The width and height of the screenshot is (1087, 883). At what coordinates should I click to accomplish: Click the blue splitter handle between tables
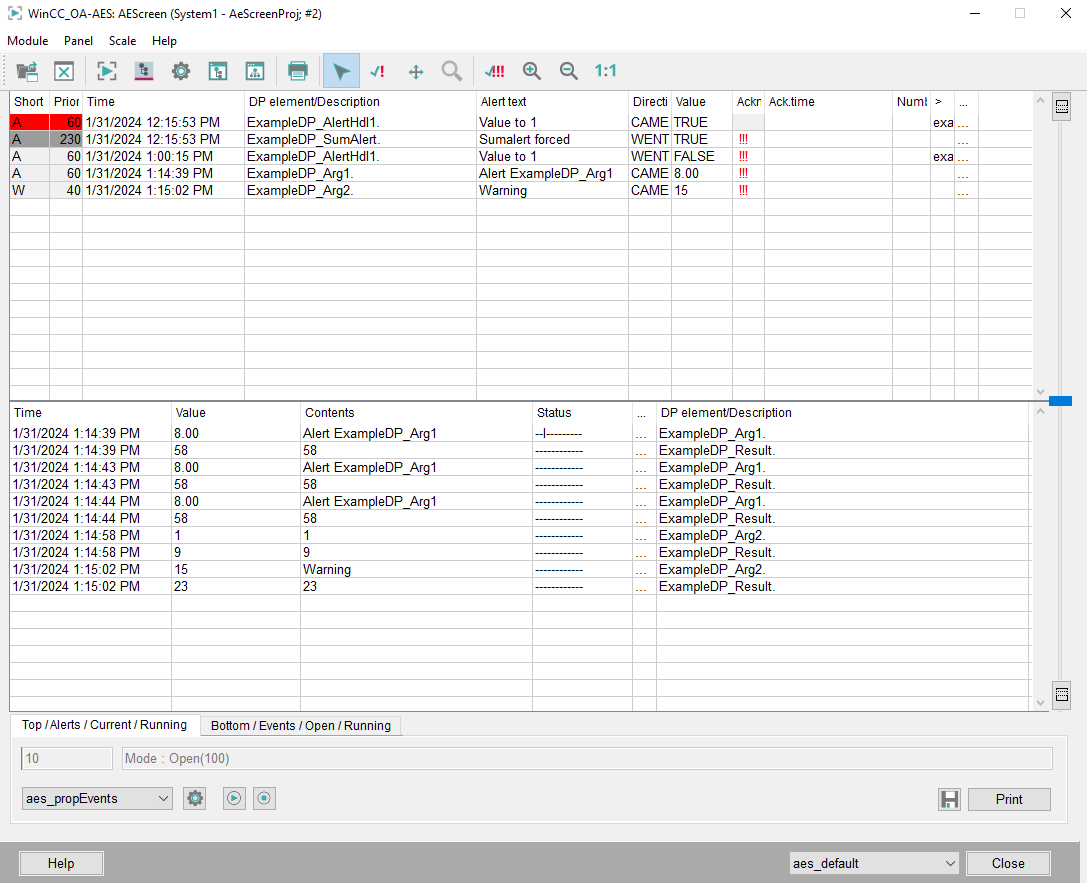tap(1060, 401)
